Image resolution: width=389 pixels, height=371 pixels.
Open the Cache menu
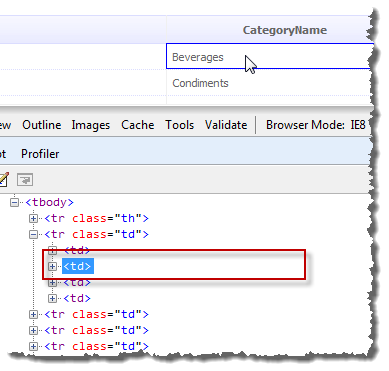pos(138,125)
